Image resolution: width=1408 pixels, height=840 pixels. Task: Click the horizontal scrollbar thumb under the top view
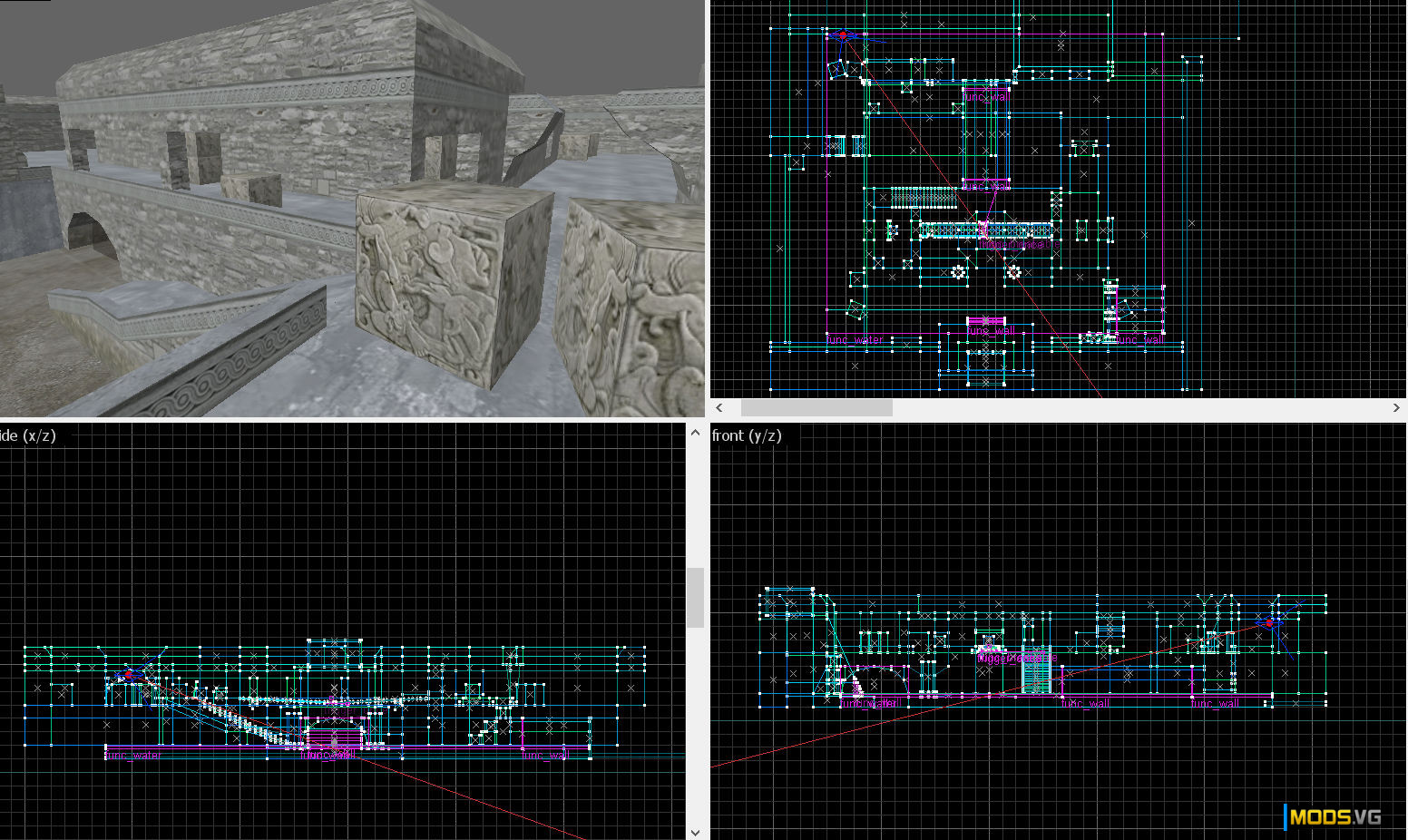(816, 408)
